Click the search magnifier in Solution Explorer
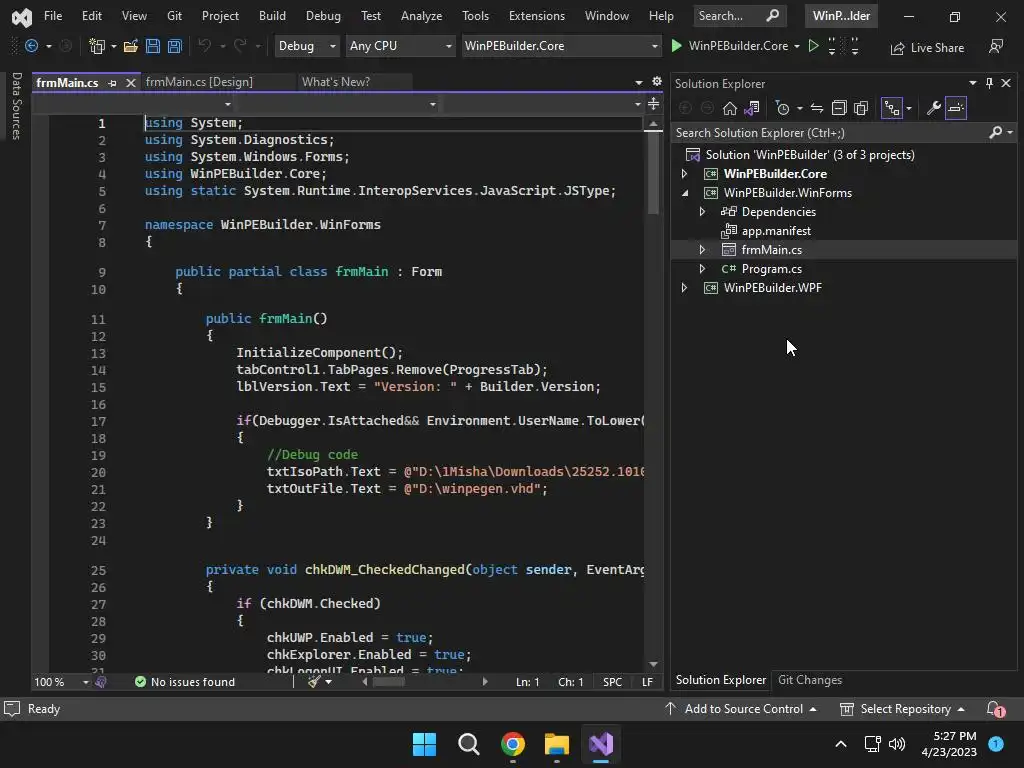Viewport: 1024px width, 768px height. click(x=995, y=133)
